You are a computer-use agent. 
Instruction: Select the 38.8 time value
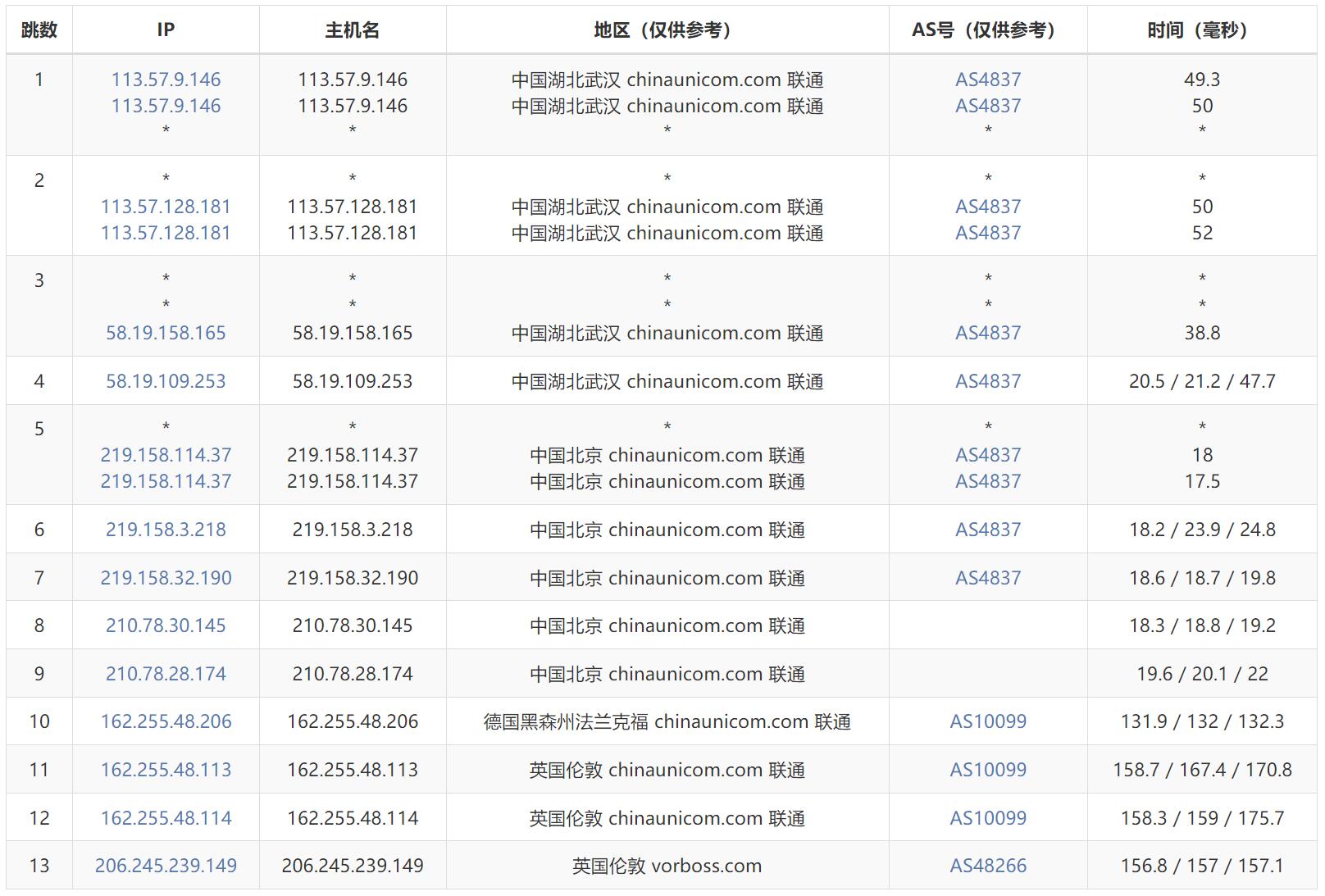pyautogui.click(x=1202, y=333)
